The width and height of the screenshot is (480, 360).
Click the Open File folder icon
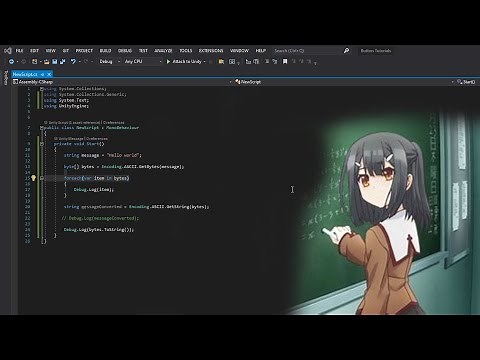point(47,62)
